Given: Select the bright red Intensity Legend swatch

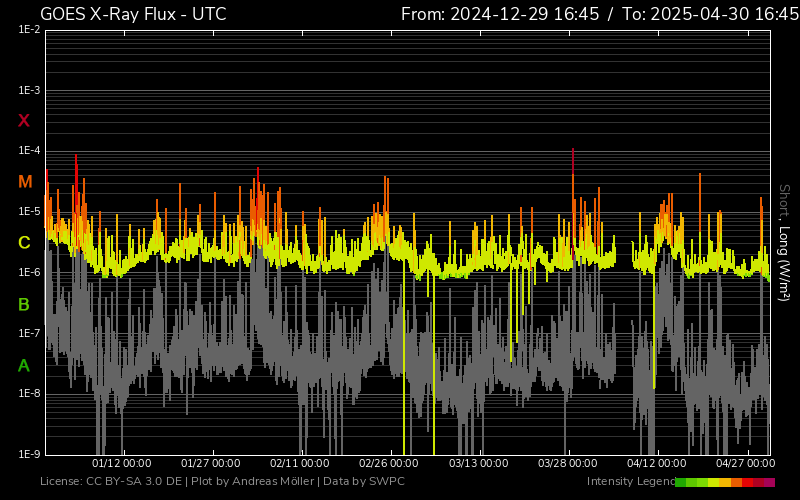Looking at the screenshot, I should [747, 482].
